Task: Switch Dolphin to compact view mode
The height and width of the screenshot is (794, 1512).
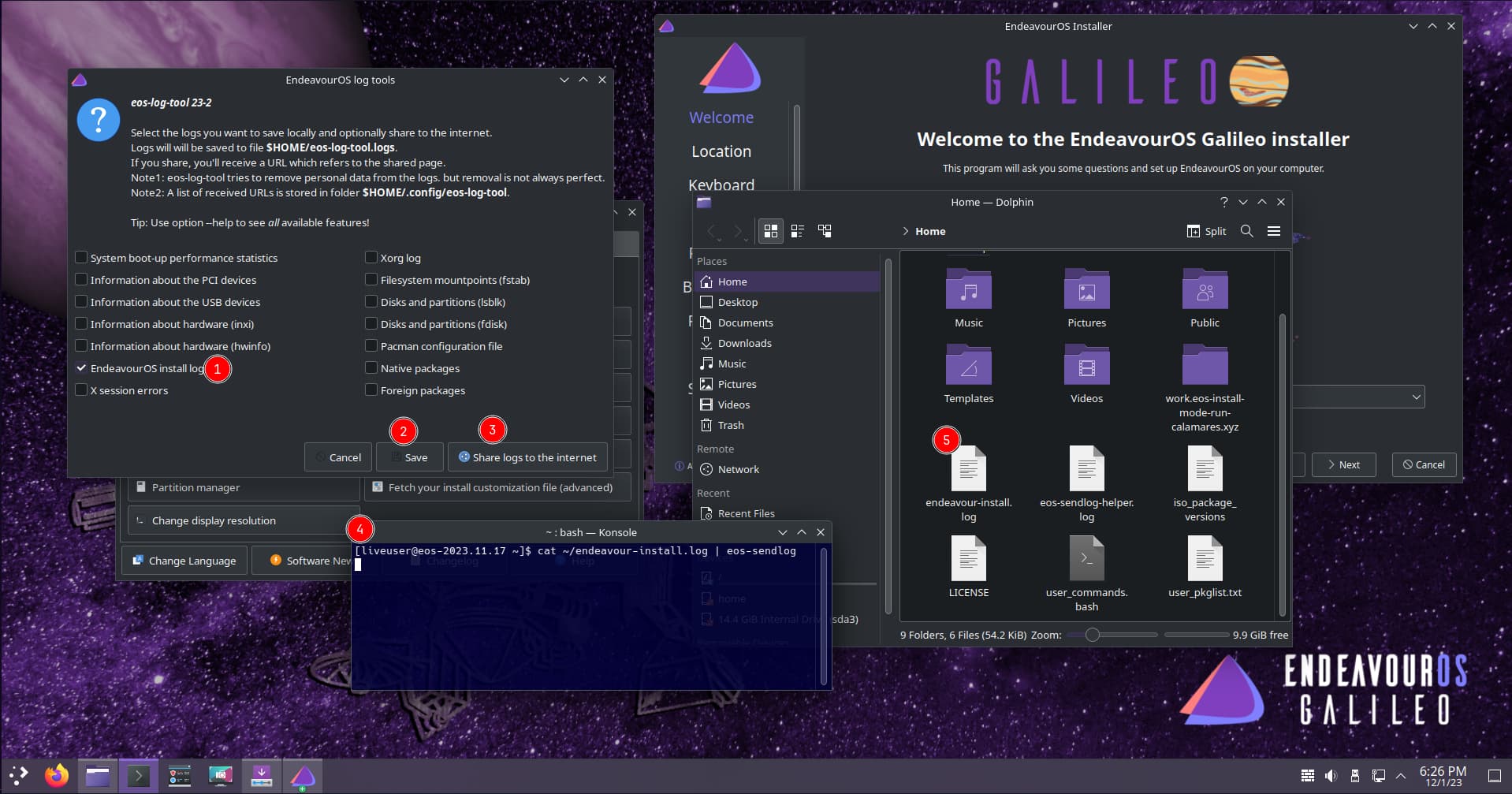Action: click(x=798, y=231)
